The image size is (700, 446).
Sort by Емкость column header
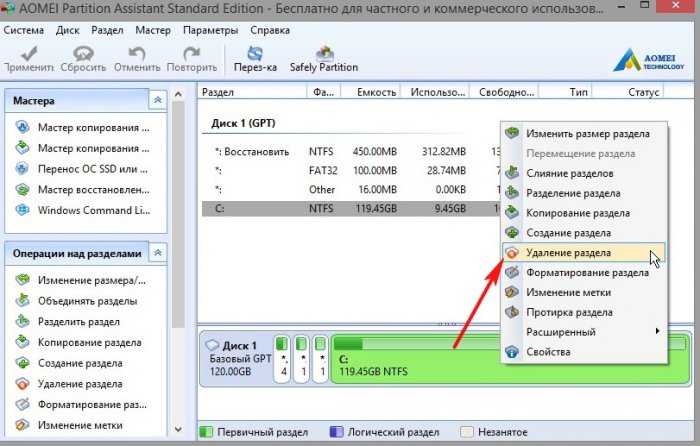pyautogui.click(x=371, y=92)
